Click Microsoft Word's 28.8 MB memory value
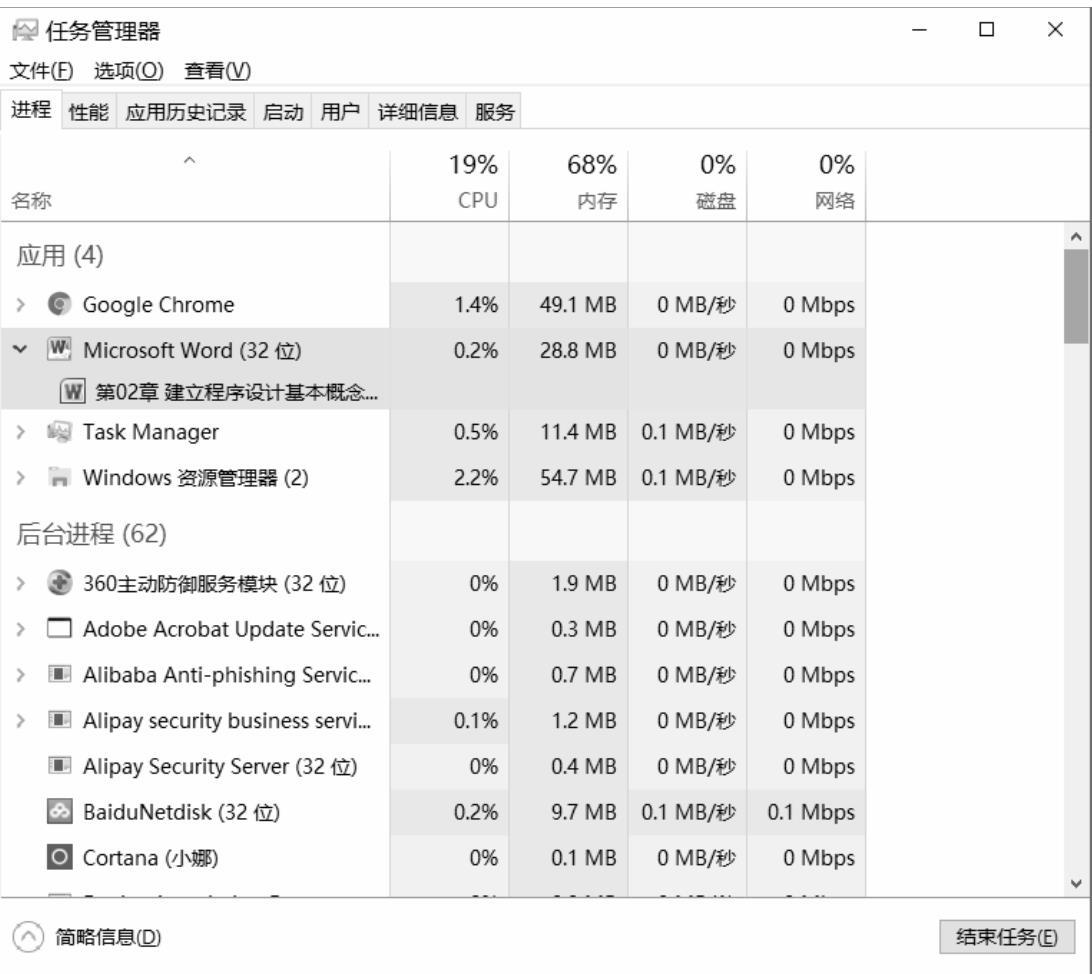This screenshot has height=974, width=1092. point(578,349)
